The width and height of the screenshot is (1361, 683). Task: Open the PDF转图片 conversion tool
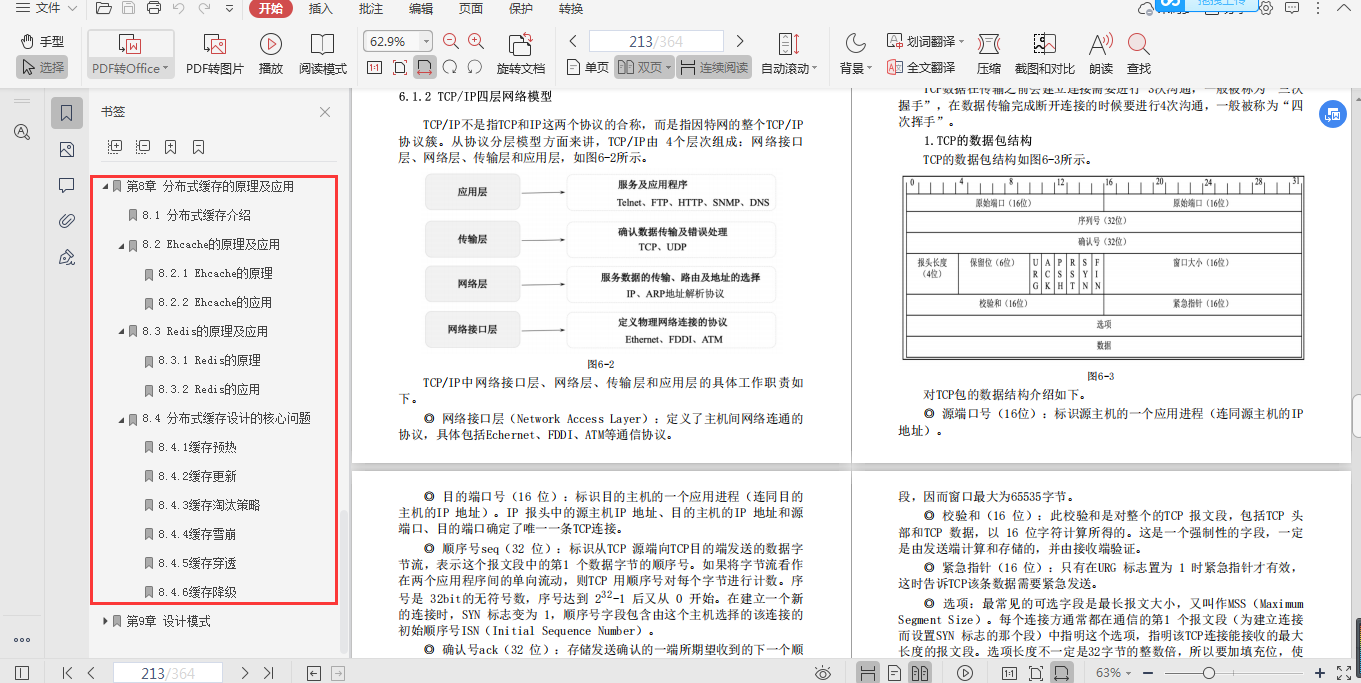(215, 52)
